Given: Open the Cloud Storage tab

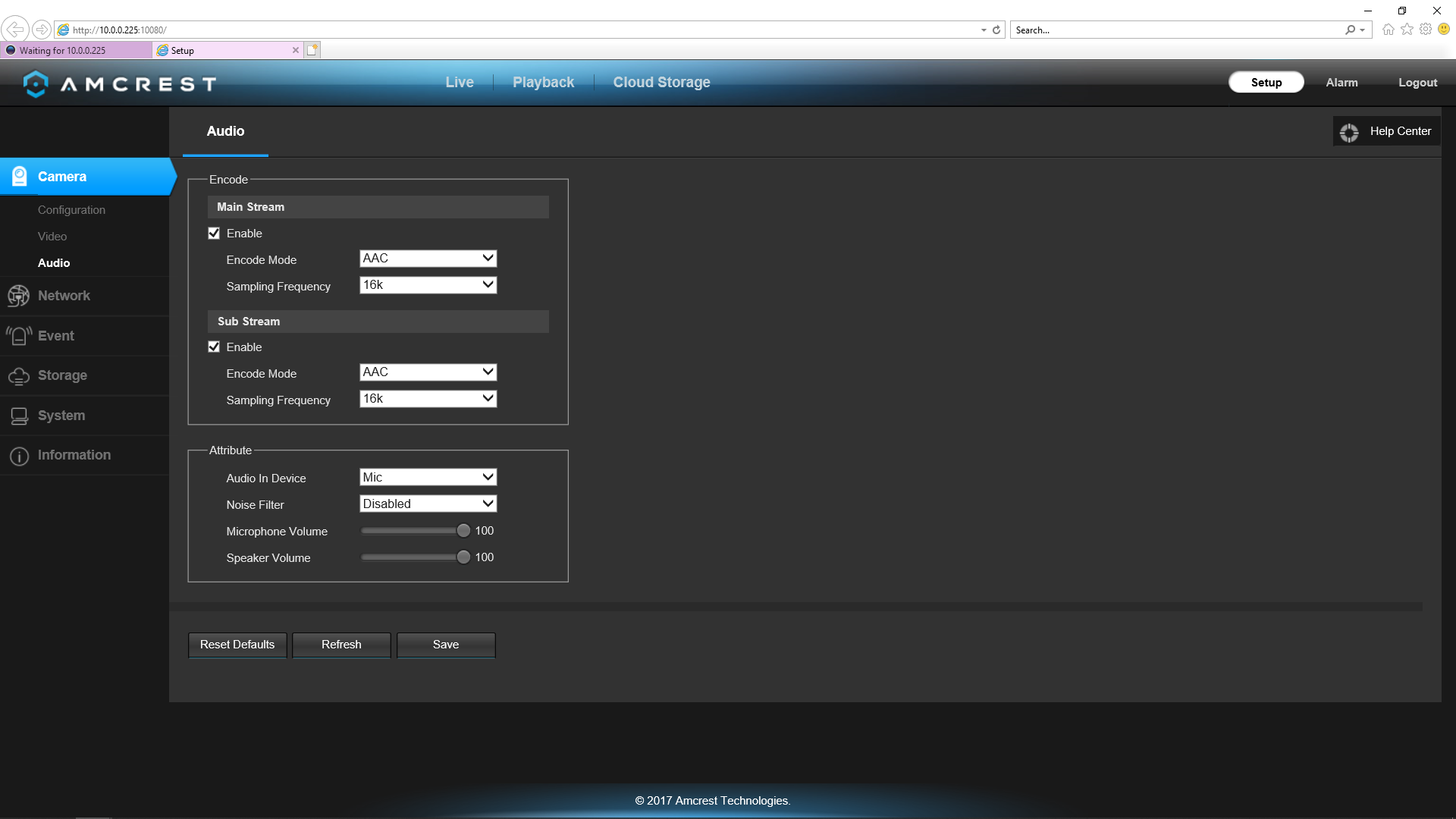Looking at the screenshot, I should (x=661, y=83).
